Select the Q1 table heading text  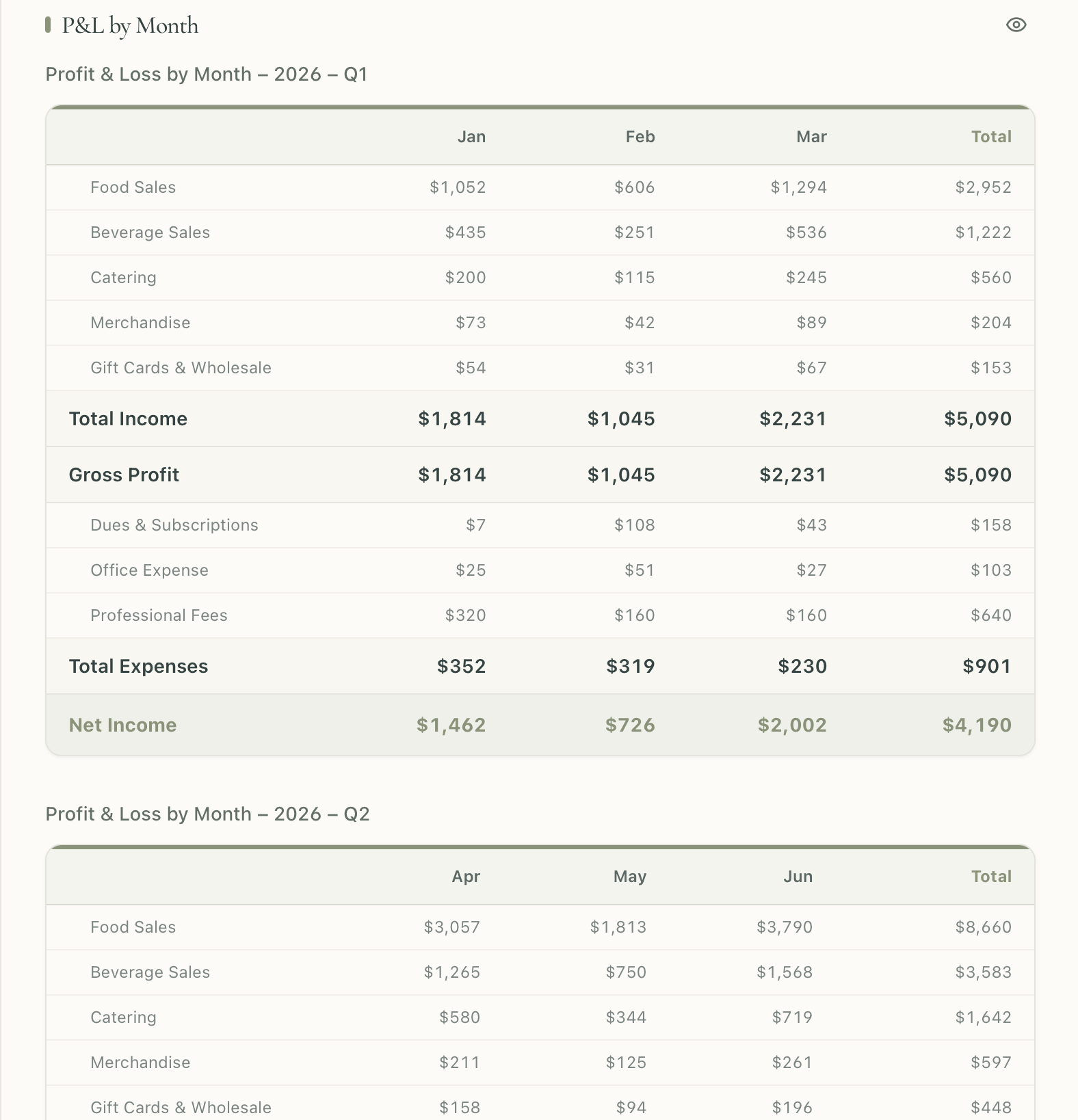(207, 74)
